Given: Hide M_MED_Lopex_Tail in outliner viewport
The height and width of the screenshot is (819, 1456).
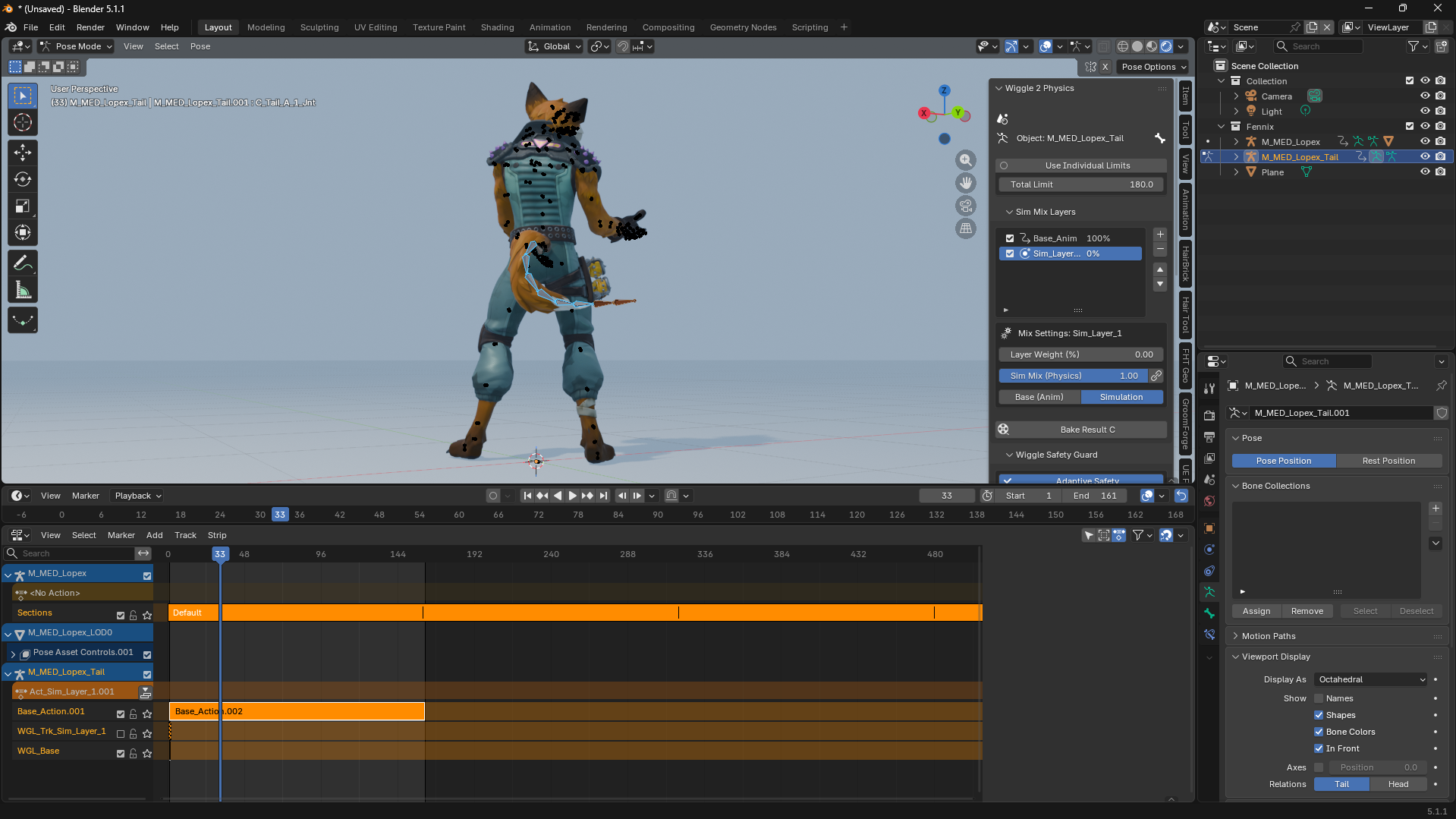Looking at the screenshot, I should tap(1425, 156).
